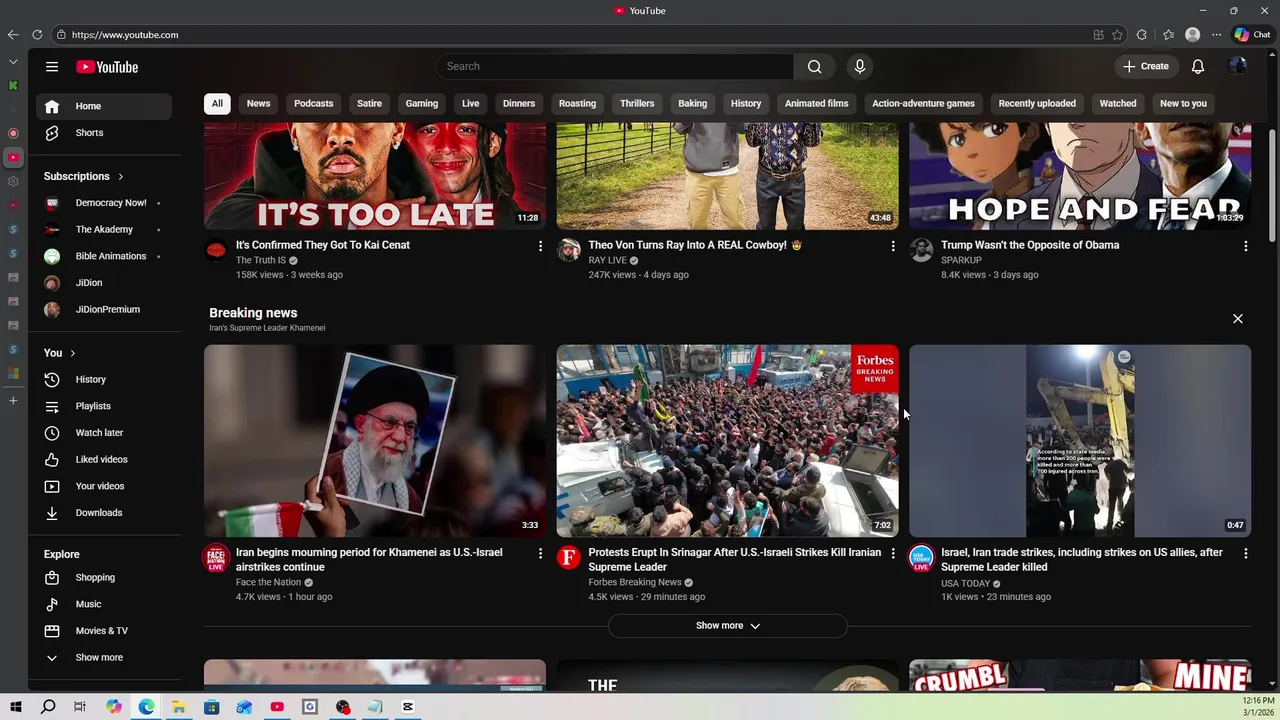
Task: Open Shopping under Explore
Action: click(x=104, y=578)
